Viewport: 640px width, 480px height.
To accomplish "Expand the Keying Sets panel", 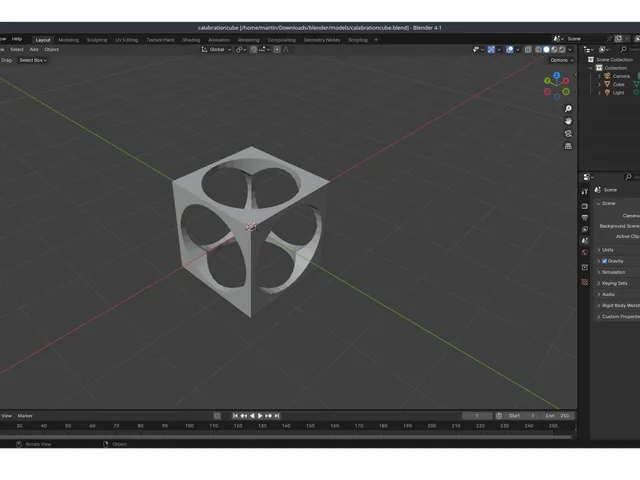I will (x=613, y=283).
